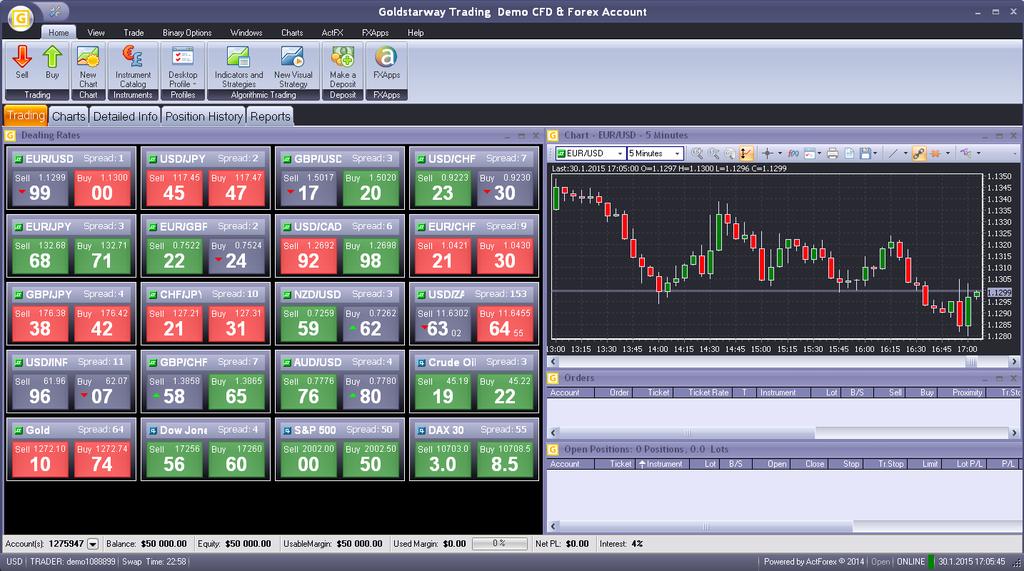Open Indicators and Strategies

[x=238, y=66]
